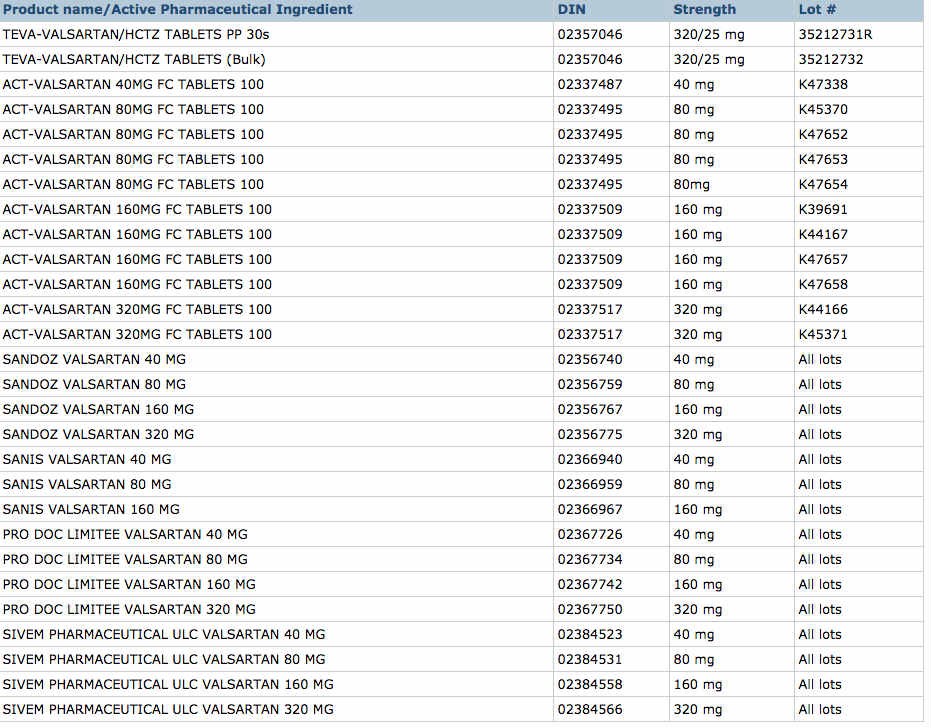This screenshot has height=728, width=931.
Task: Select 'SANIS VALSARTAN 160 MG' product name
Action: 91,509
